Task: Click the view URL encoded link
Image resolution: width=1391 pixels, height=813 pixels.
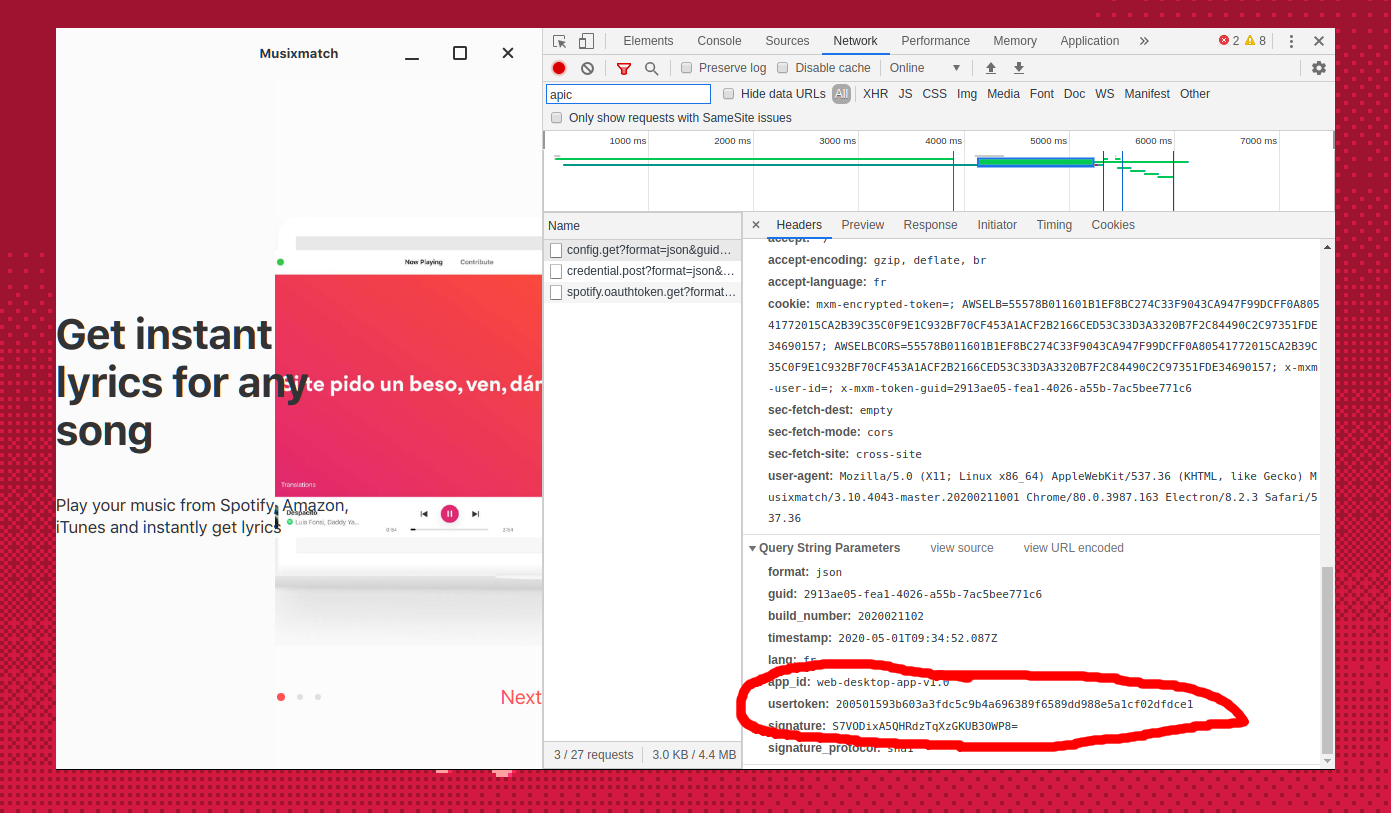Action: 1073,548
